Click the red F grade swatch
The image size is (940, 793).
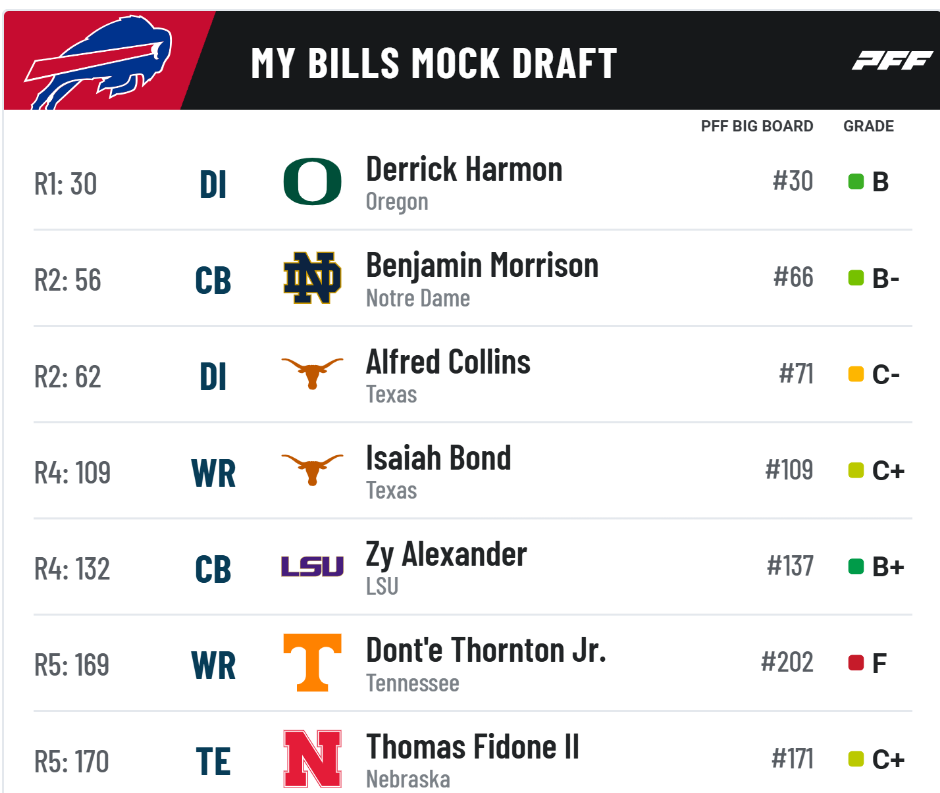click(x=856, y=662)
